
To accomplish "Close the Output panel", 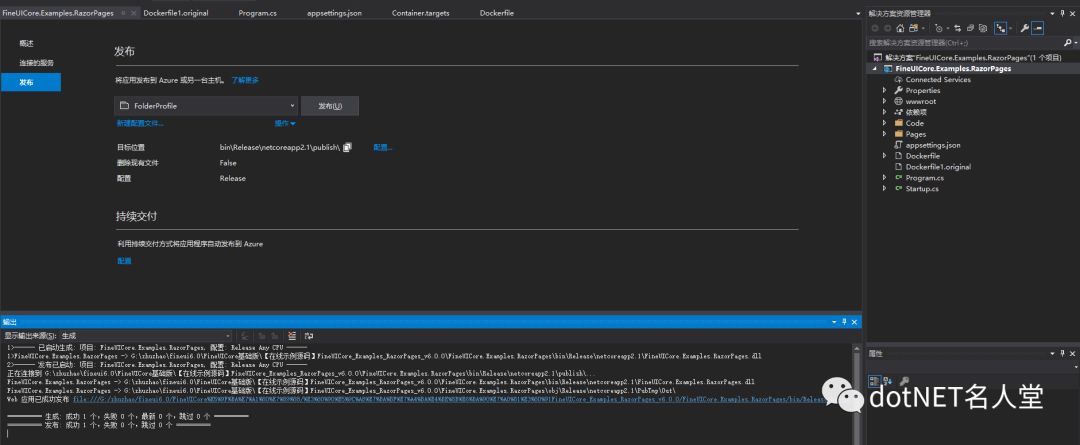I will 855,322.
